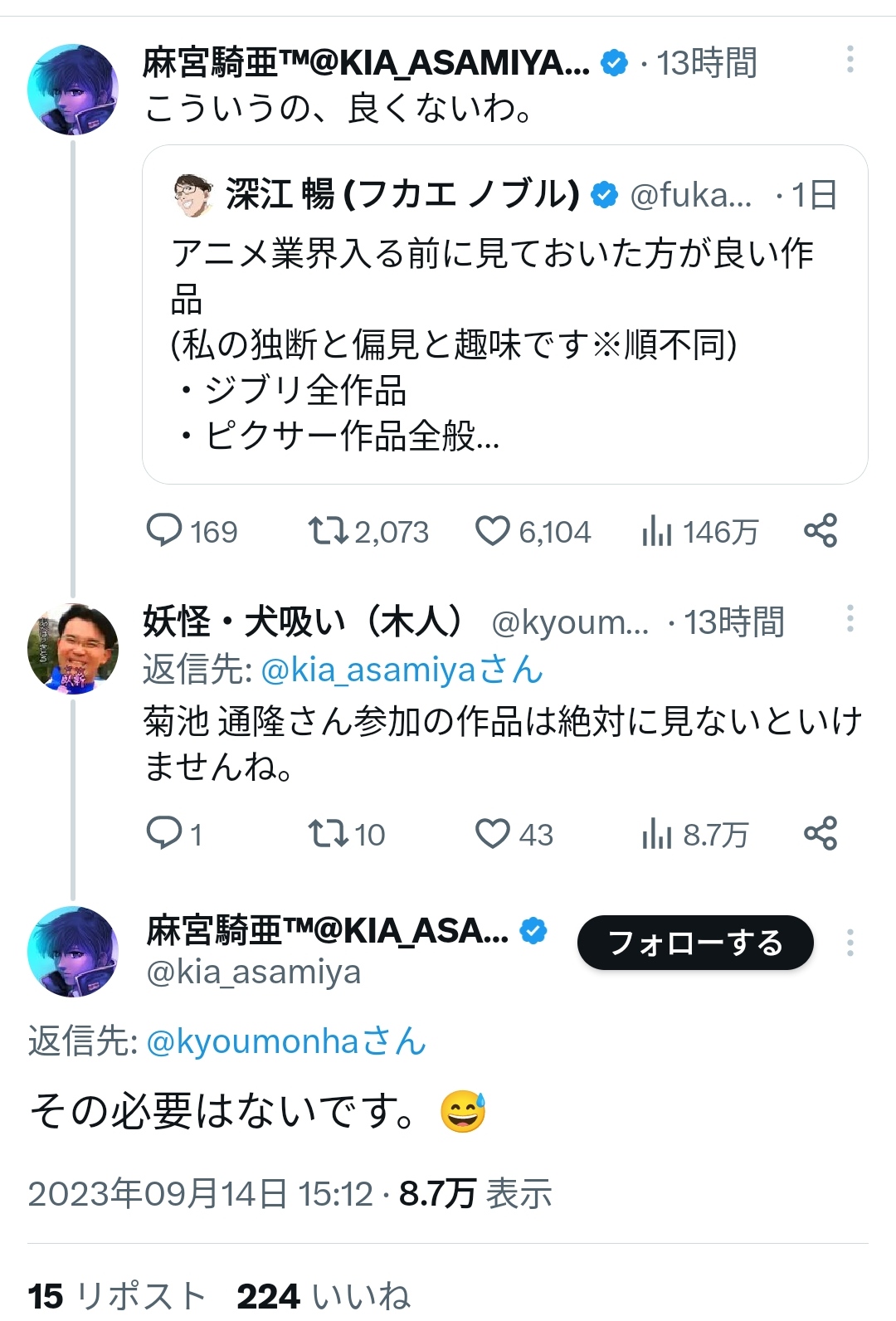Image resolution: width=896 pixels, height=1321 pixels.
Task: Like the first tweet with 6,104 likes
Action: click(x=492, y=530)
